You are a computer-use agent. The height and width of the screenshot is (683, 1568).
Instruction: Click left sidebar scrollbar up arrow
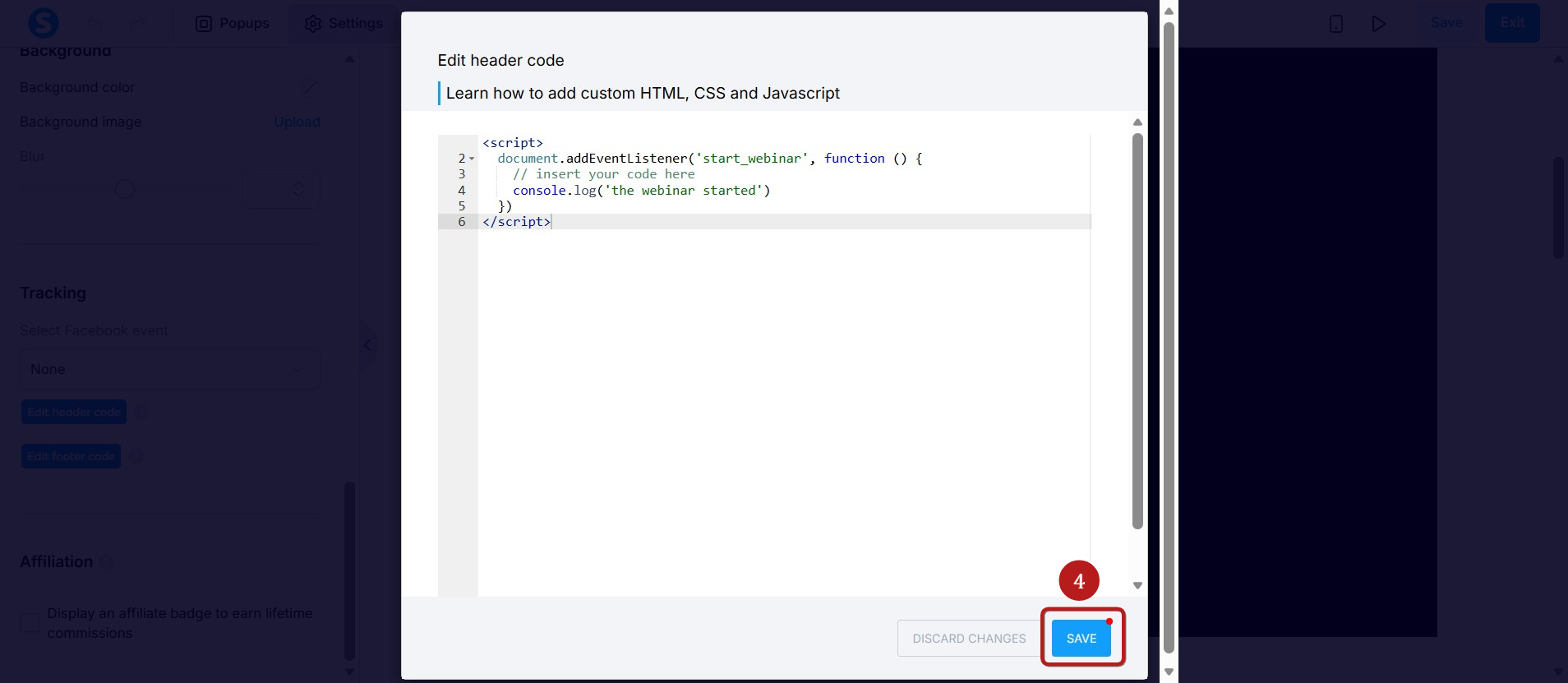[349, 59]
